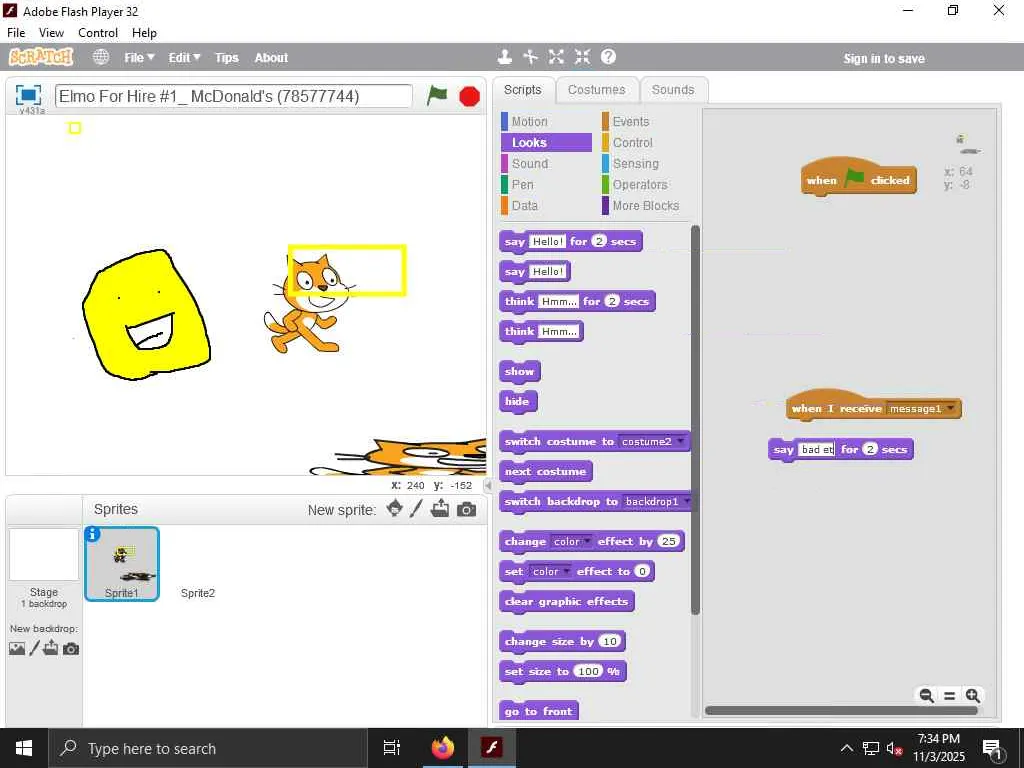Switch to the Sounds tab

coord(673,90)
